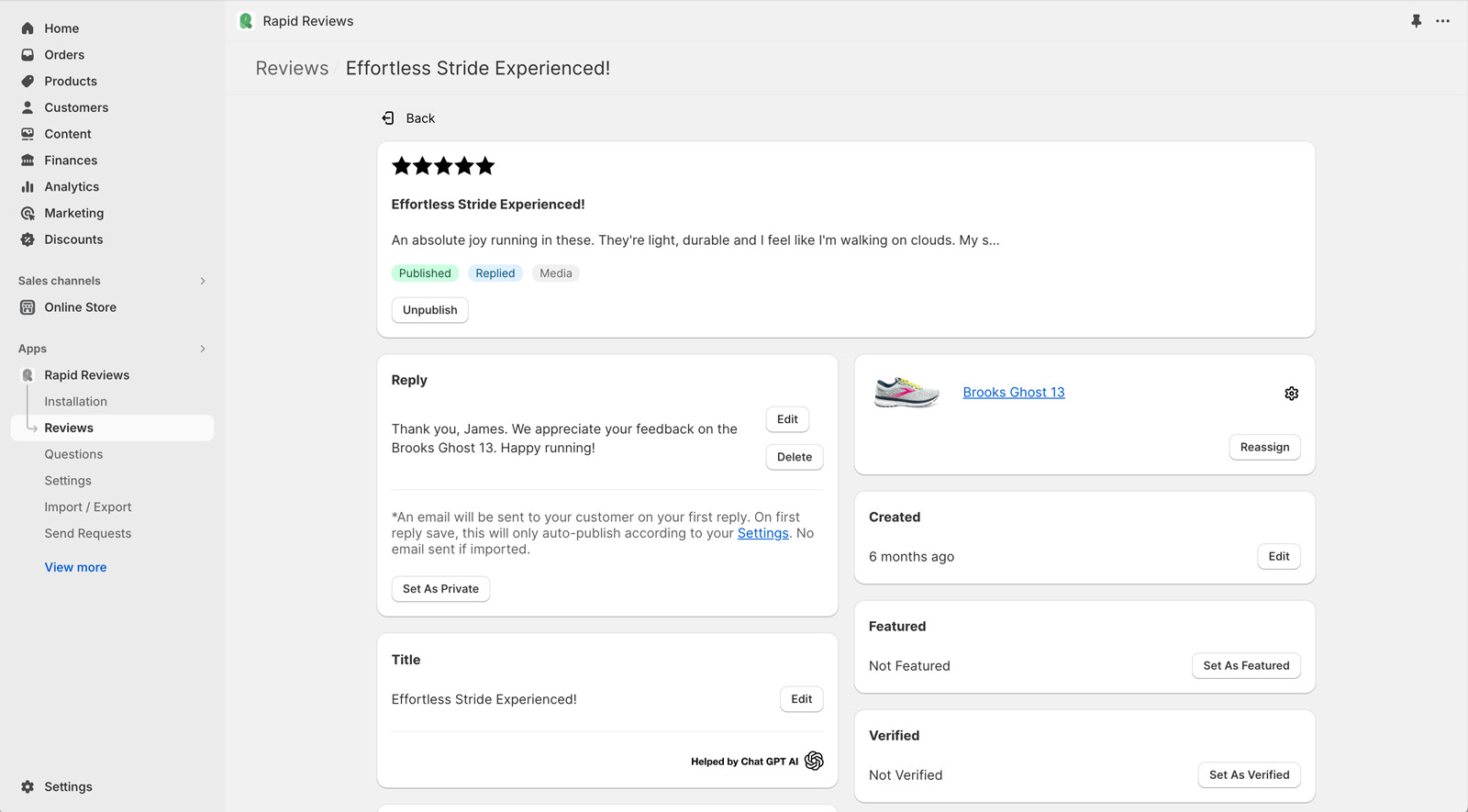Click the Chat GPT AI logo icon
1468x812 pixels.
pyautogui.click(x=814, y=762)
